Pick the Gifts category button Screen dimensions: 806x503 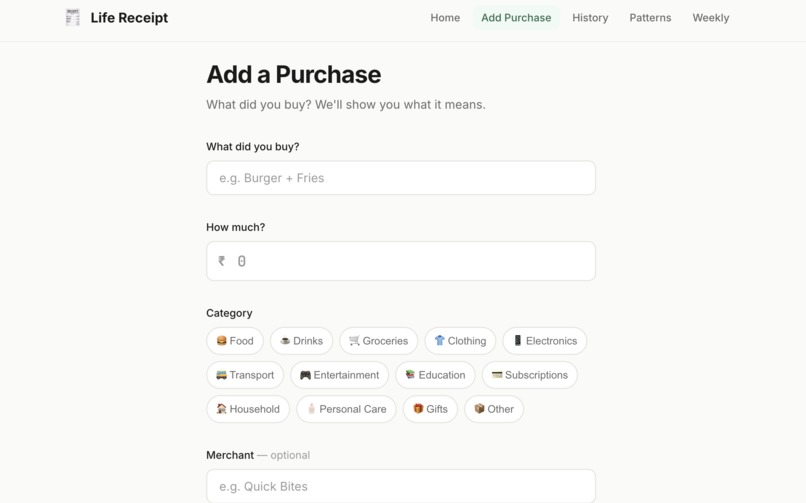(x=430, y=409)
